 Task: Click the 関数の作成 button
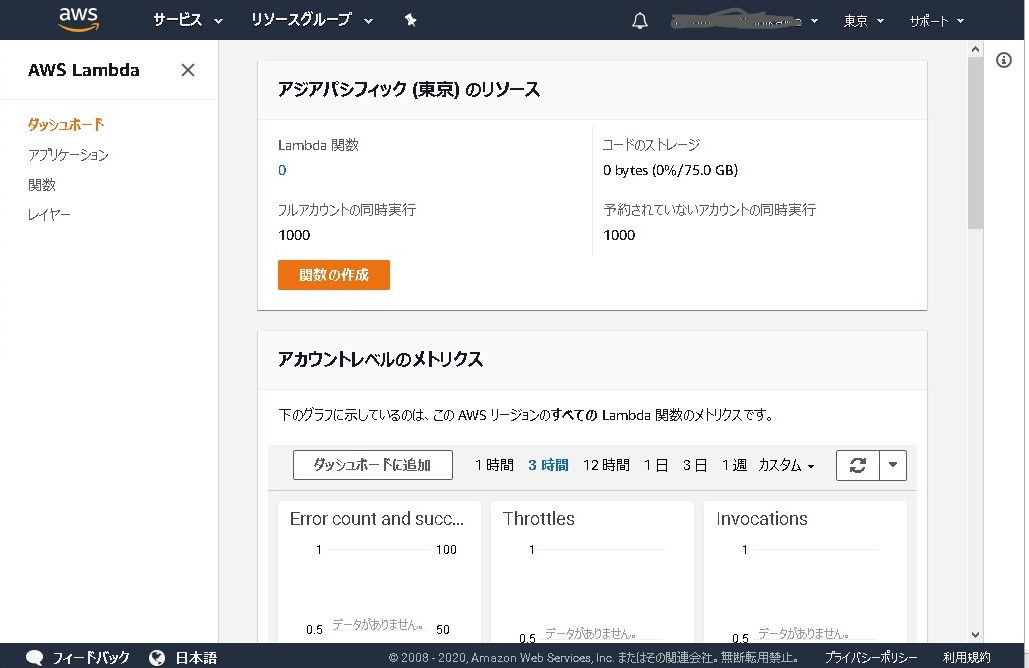point(333,274)
